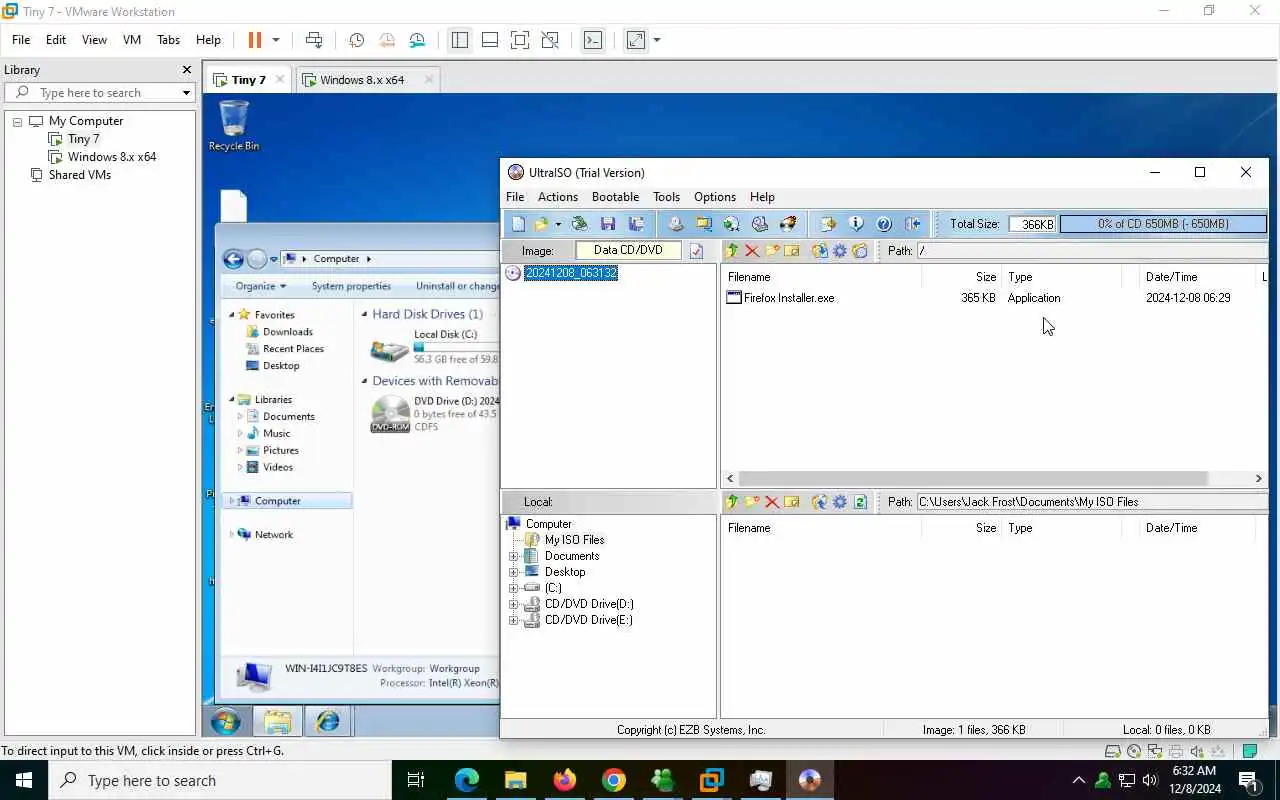Click the Properties document icon in UltraISO toolbar
Screen dimensions: 1280x800
click(828, 224)
